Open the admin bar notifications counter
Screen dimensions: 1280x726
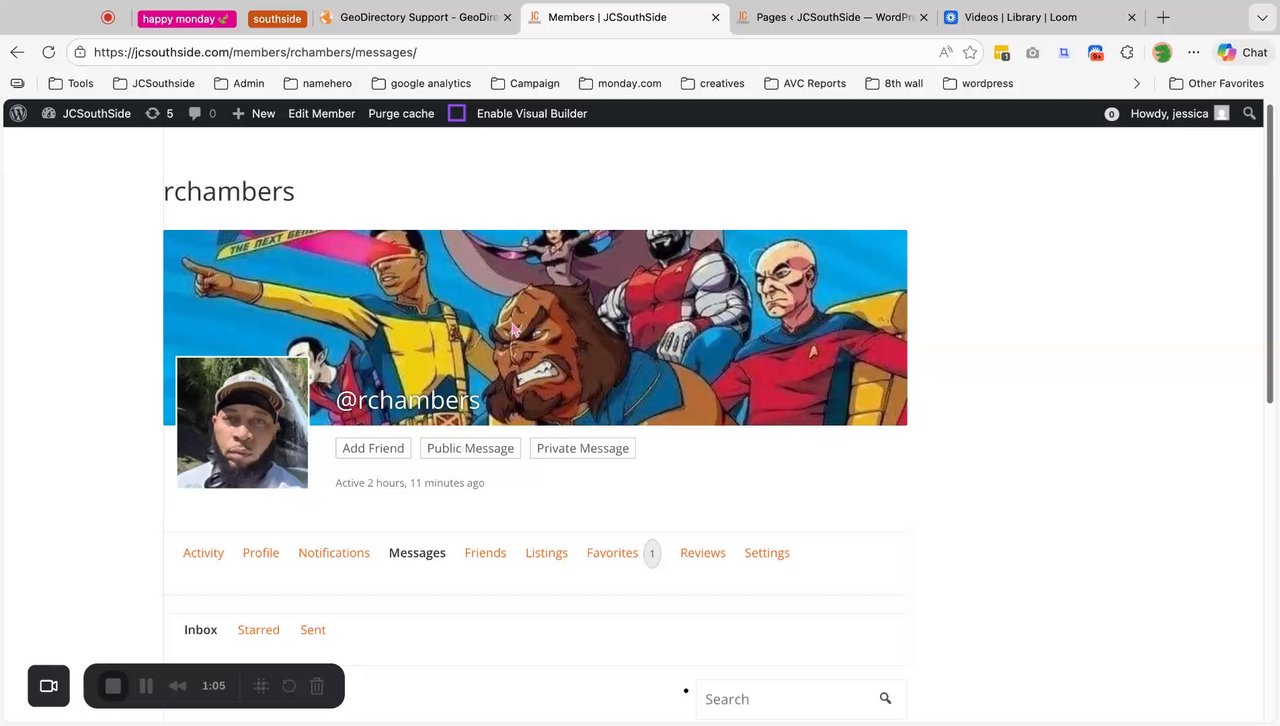1111,114
